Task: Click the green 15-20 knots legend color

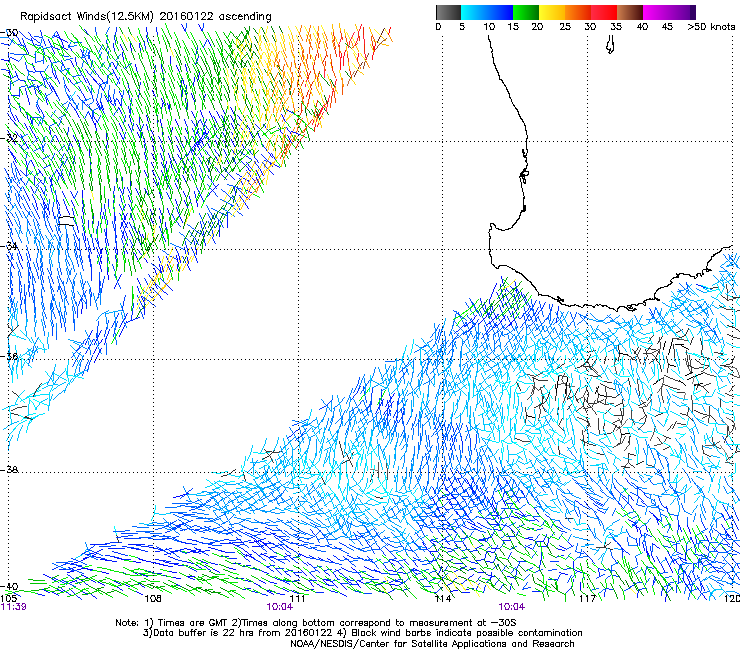Action: click(526, 12)
